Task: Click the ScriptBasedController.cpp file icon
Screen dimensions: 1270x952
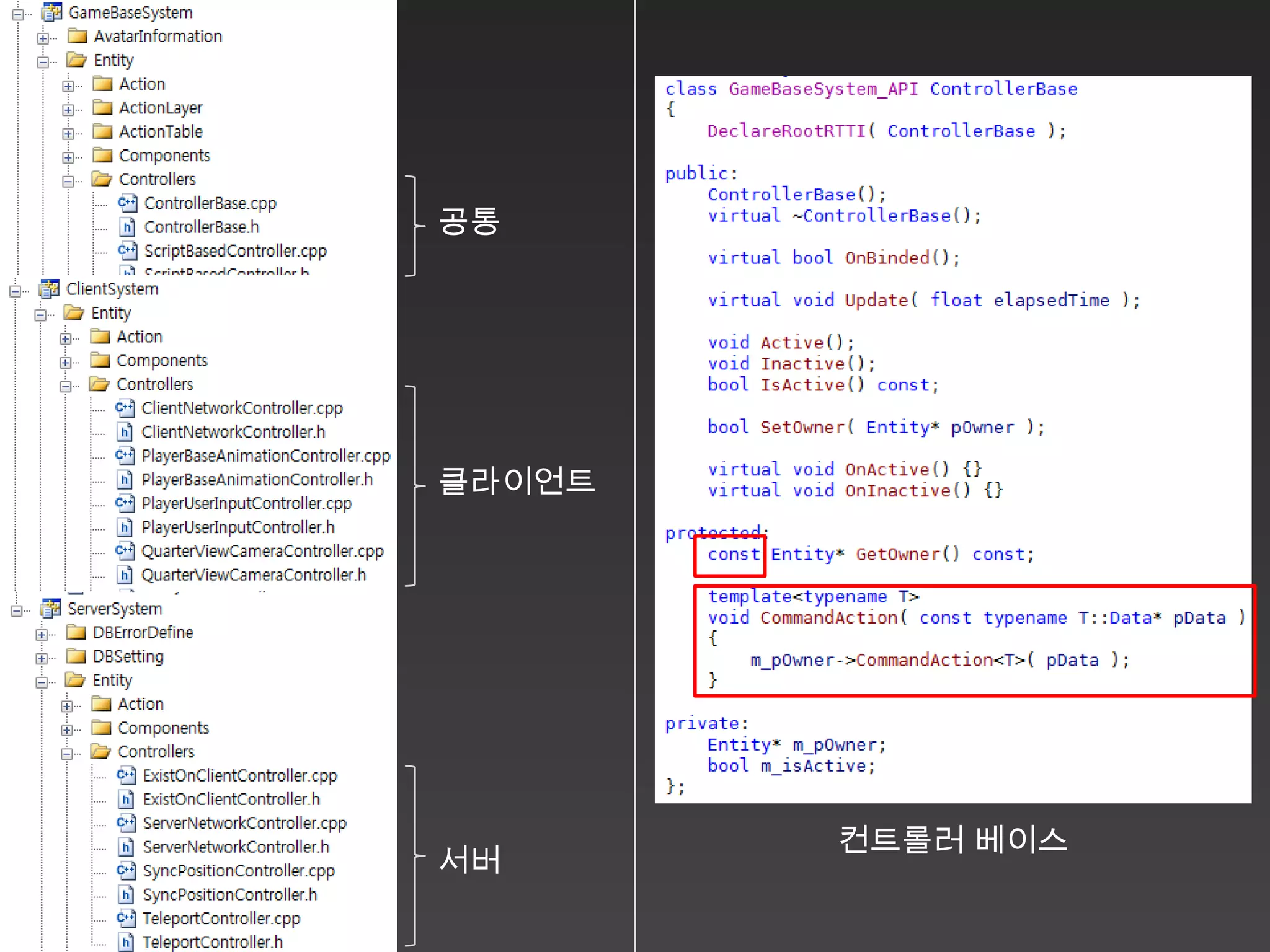Action: 127,250
